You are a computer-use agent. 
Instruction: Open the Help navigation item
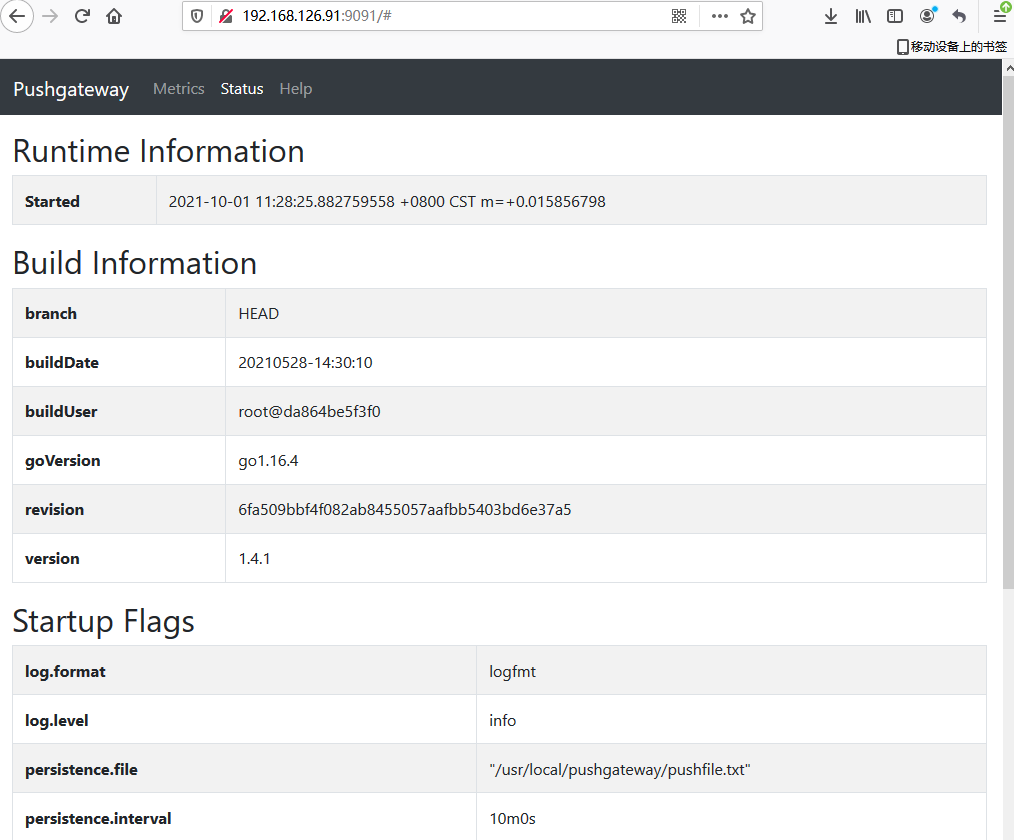(296, 89)
